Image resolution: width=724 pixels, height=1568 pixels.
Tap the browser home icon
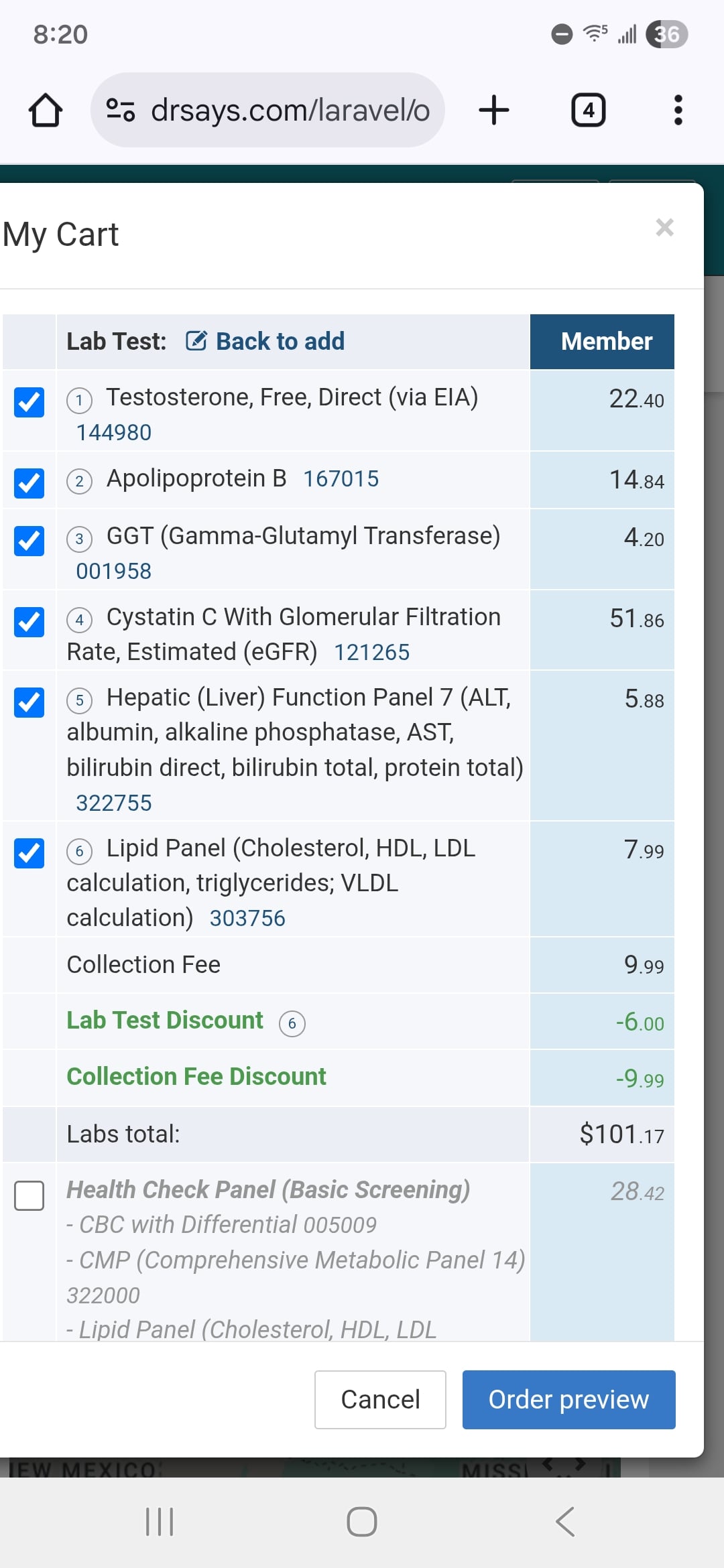(46, 111)
